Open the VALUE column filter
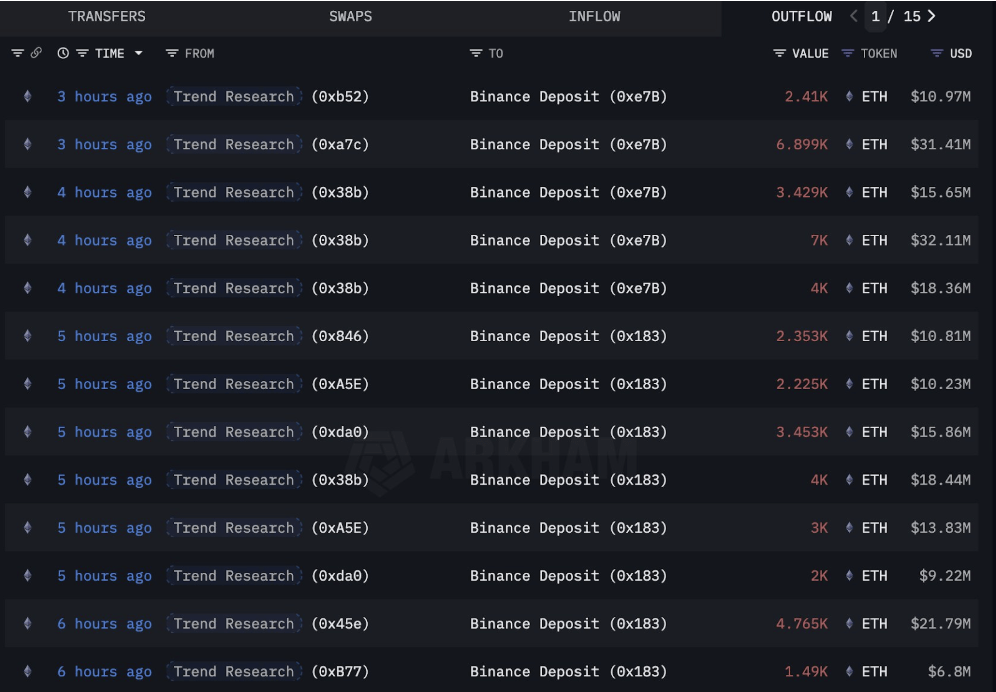 click(779, 54)
